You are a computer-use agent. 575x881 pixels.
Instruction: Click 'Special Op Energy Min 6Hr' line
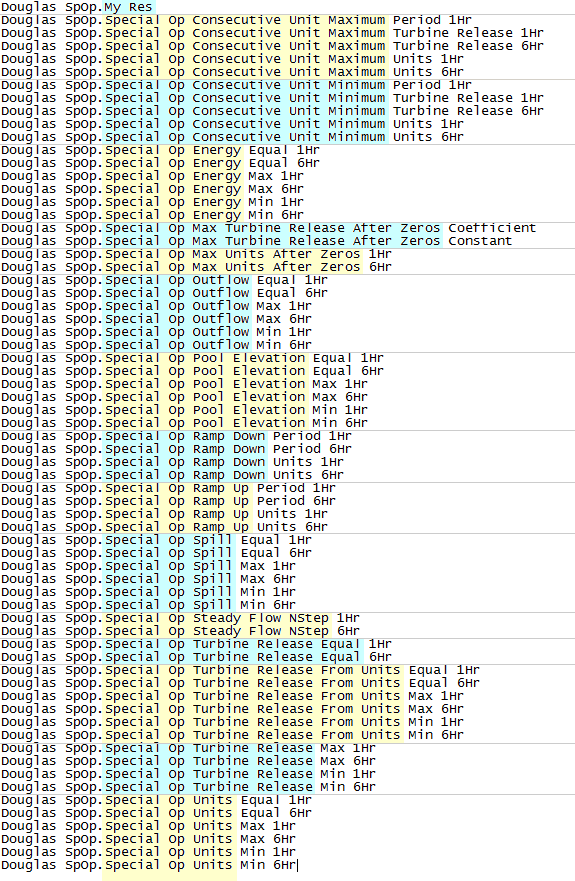click(152, 215)
